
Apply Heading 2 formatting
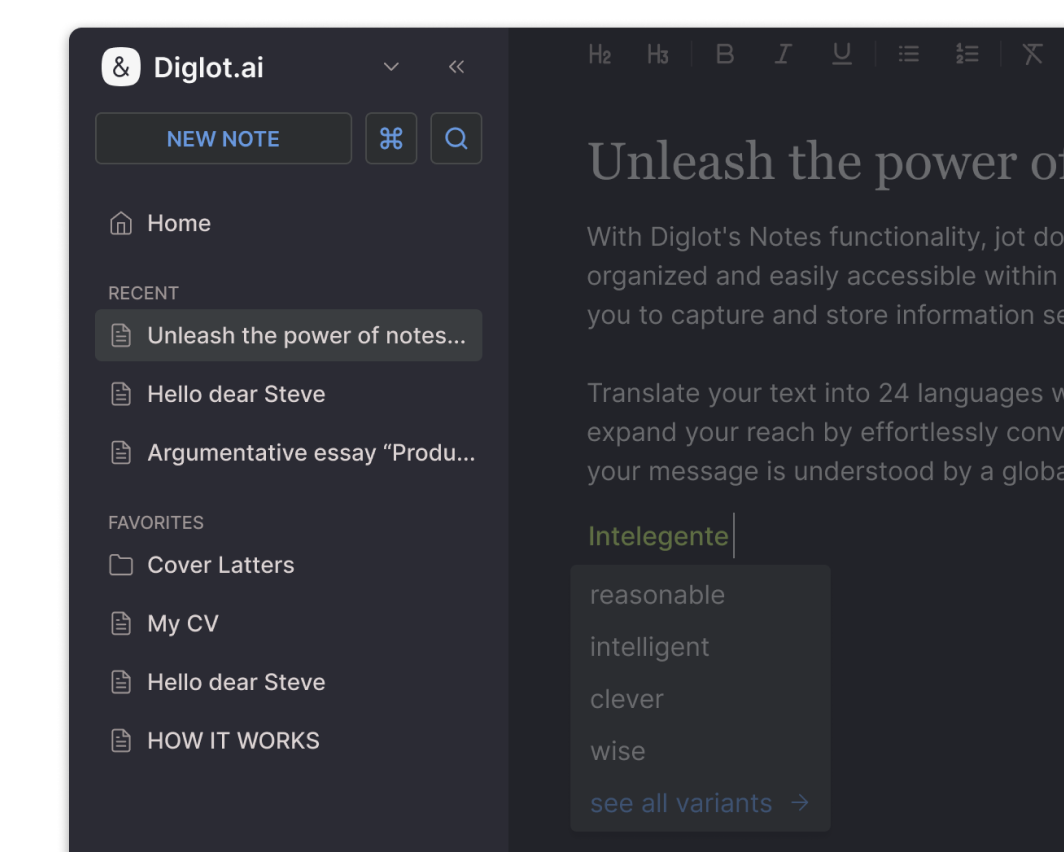[599, 54]
